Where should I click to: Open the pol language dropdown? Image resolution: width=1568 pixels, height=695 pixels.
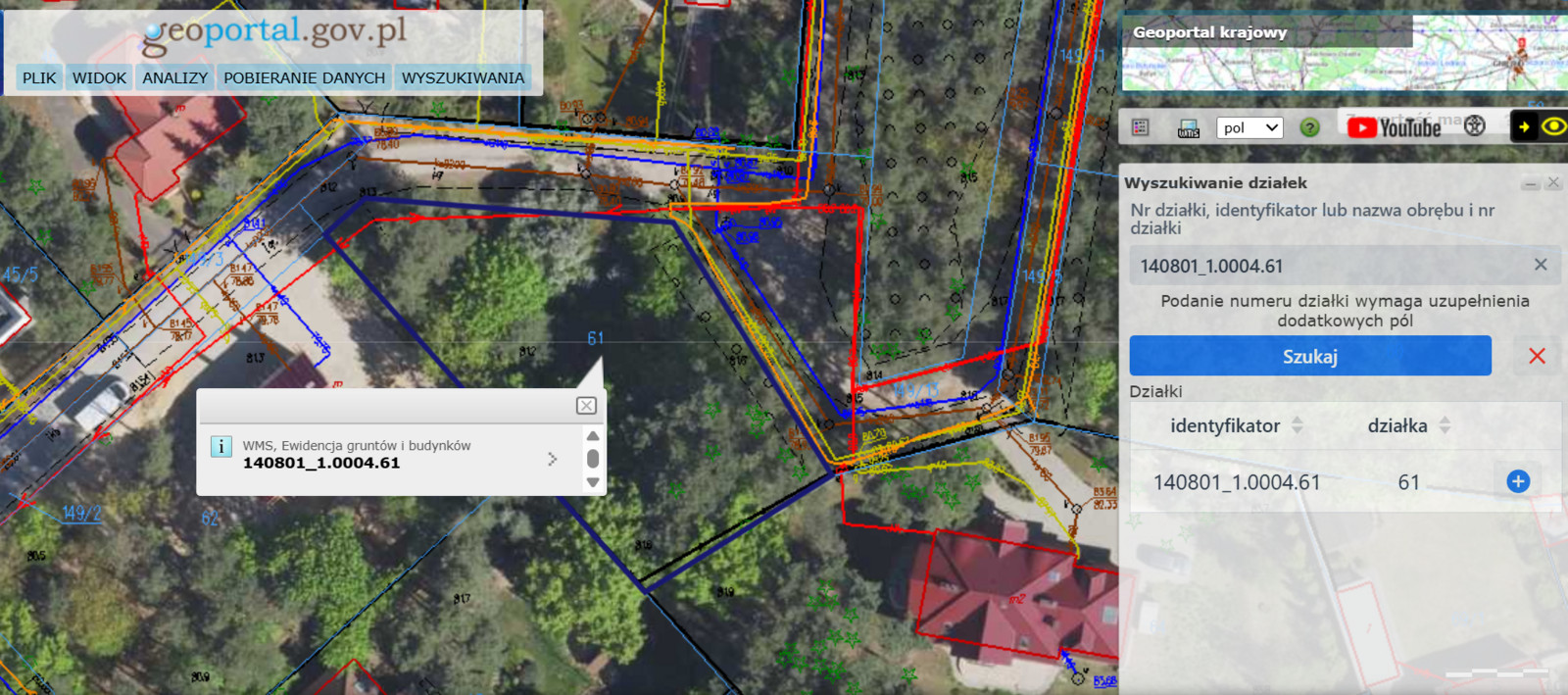1249,127
